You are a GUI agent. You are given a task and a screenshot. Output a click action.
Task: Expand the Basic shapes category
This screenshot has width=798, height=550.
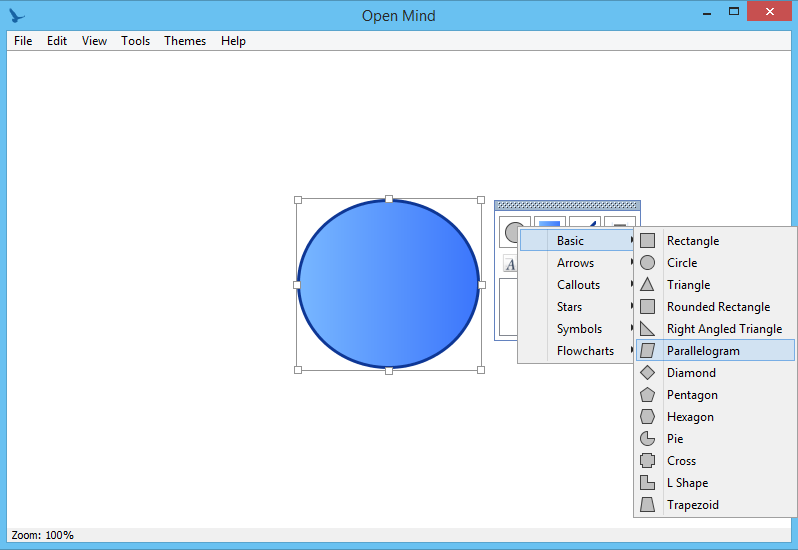(x=577, y=241)
